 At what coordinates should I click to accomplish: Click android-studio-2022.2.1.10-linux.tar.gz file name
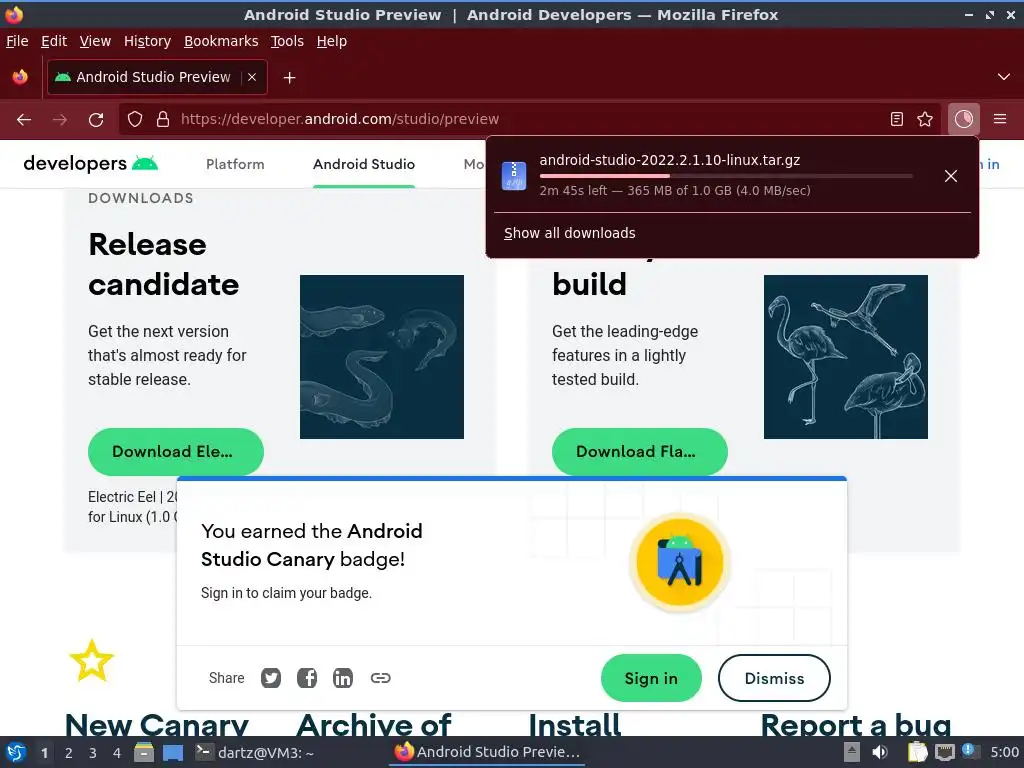(x=669, y=160)
